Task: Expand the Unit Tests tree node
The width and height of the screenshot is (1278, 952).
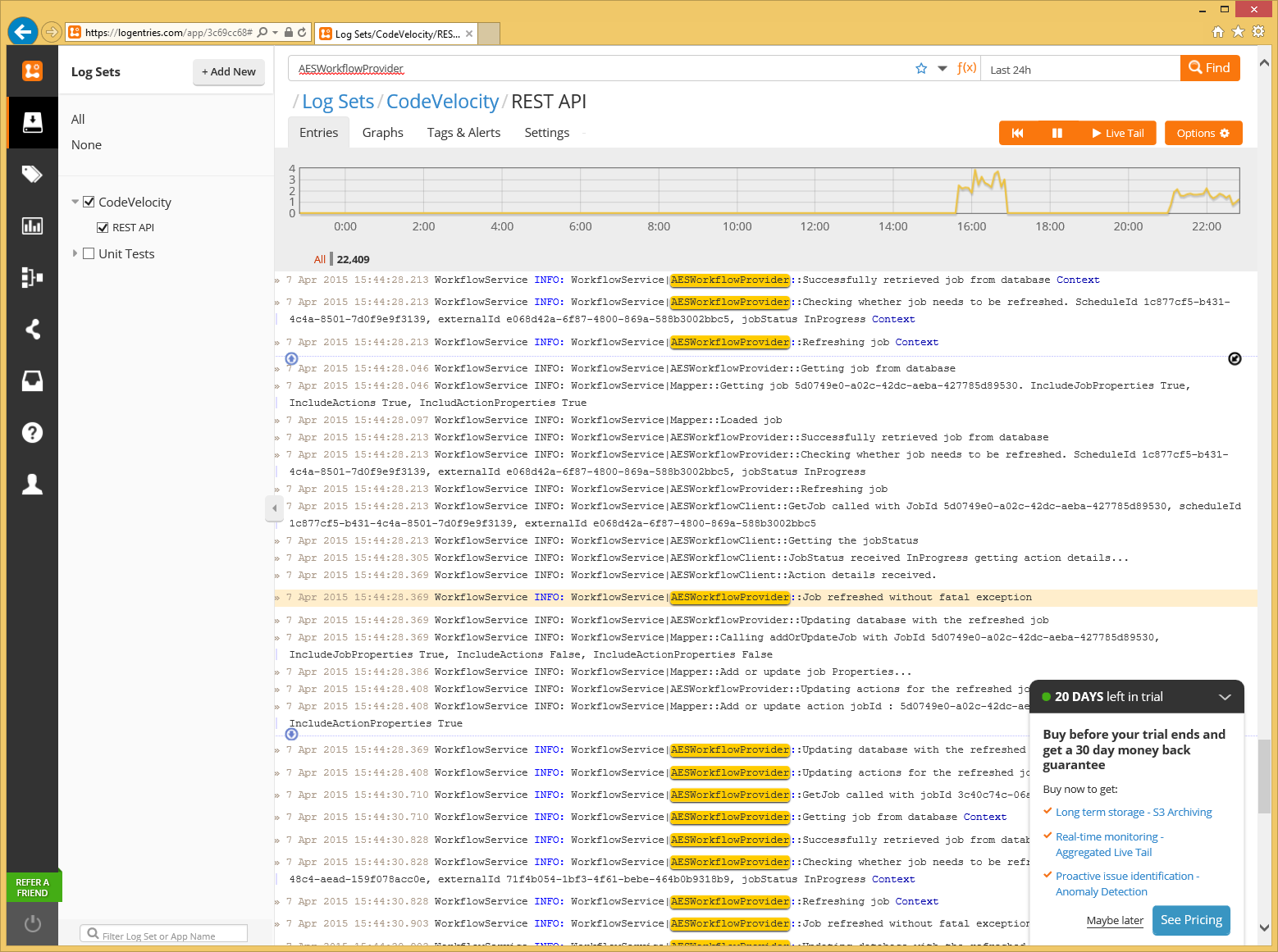Action: click(75, 253)
